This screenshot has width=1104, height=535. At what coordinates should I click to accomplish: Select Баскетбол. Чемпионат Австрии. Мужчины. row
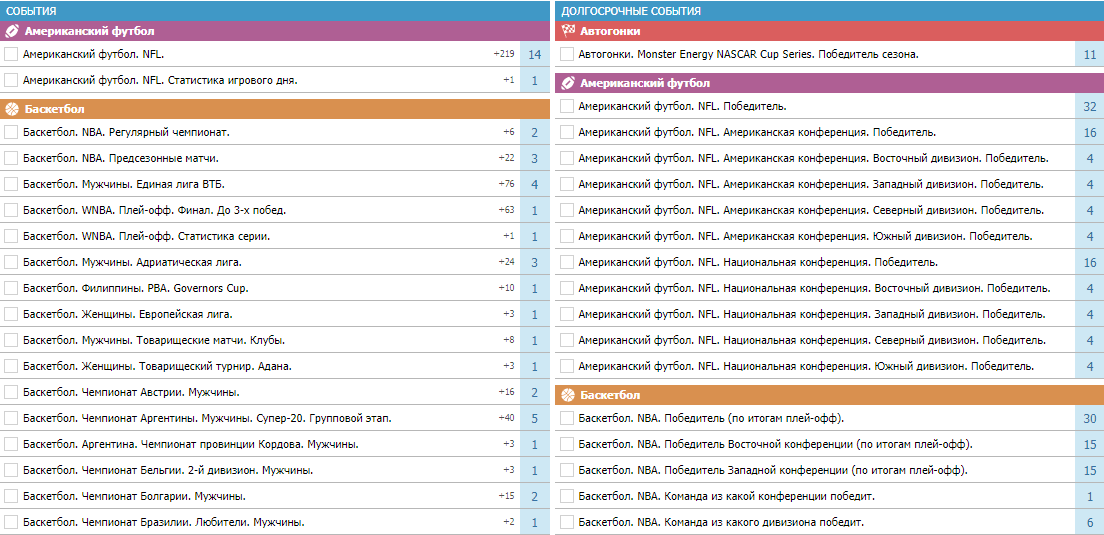click(x=275, y=393)
